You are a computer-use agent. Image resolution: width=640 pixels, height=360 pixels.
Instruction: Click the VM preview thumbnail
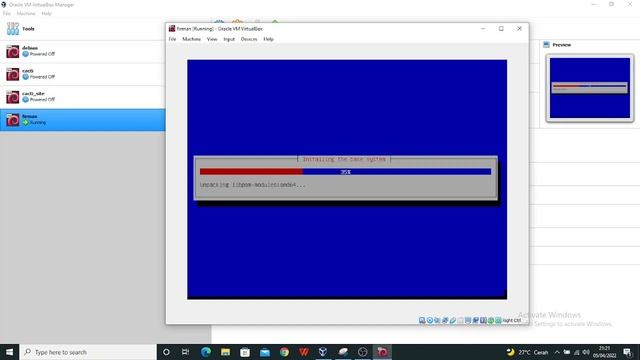click(x=590, y=88)
